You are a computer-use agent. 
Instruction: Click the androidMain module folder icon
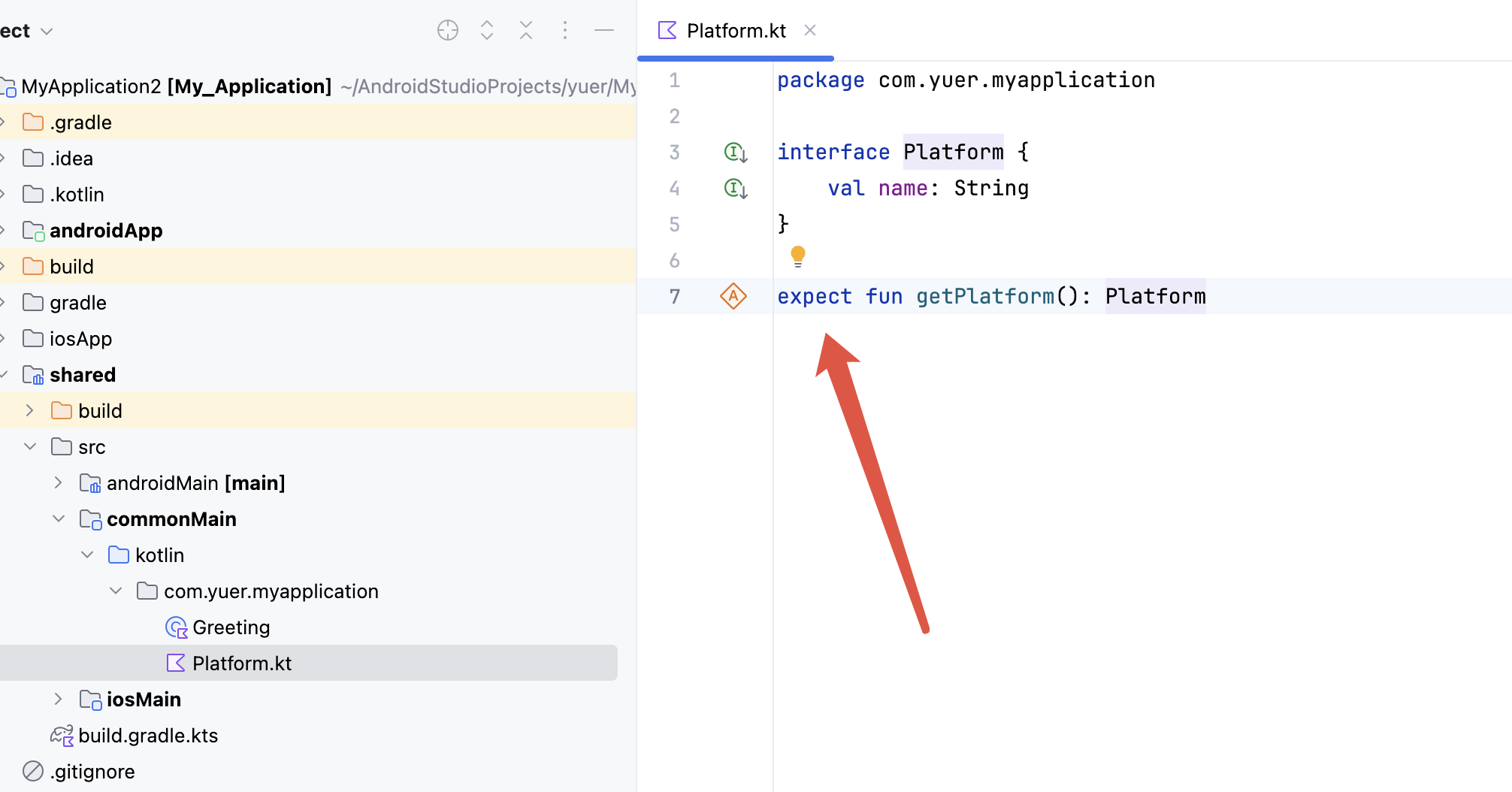(x=90, y=483)
